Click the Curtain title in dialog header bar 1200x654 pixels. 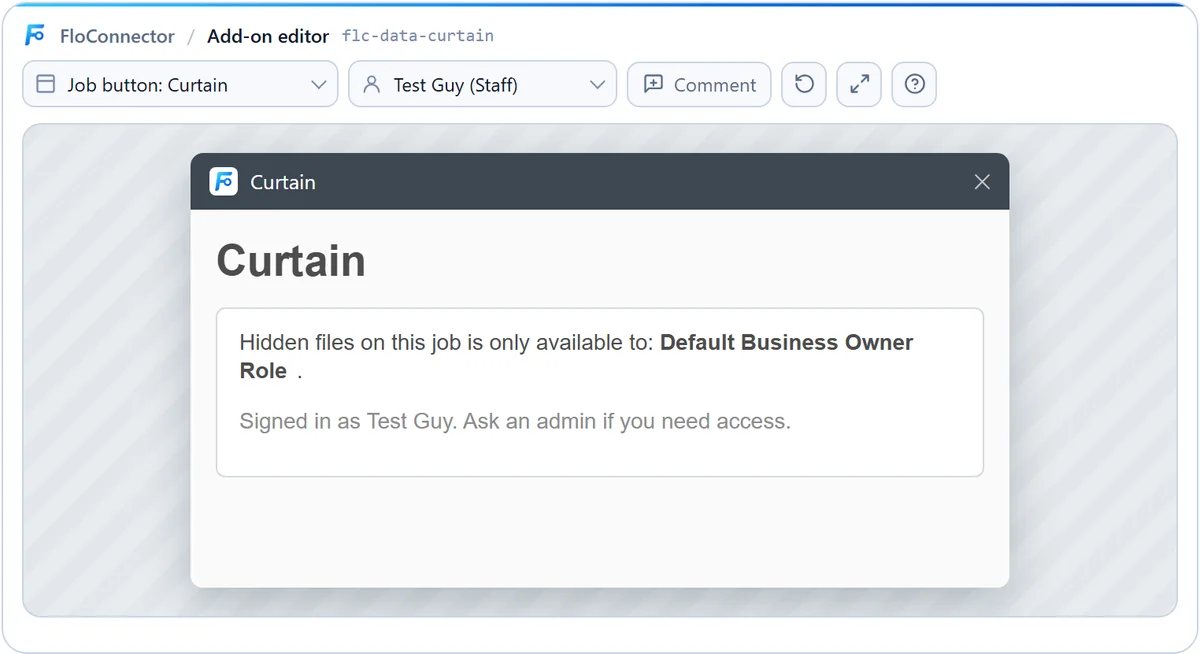click(x=283, y=182)
